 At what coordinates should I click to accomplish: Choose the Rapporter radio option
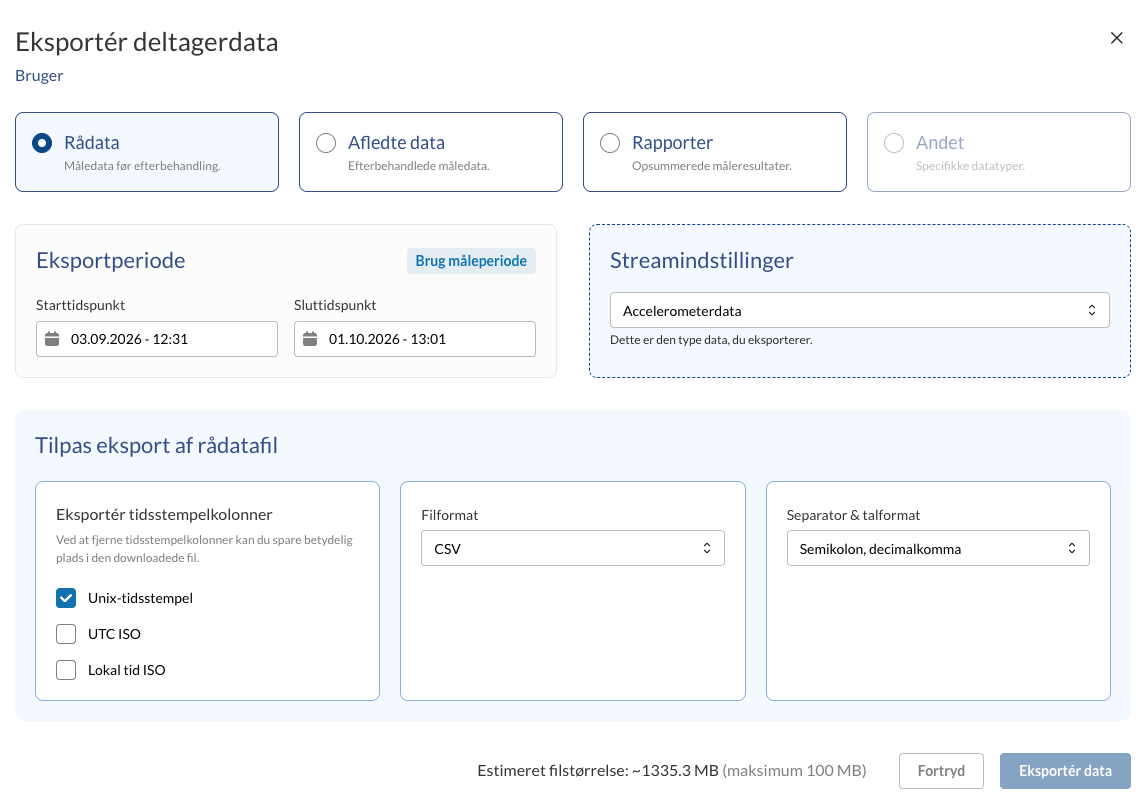(x=610, y=143)
